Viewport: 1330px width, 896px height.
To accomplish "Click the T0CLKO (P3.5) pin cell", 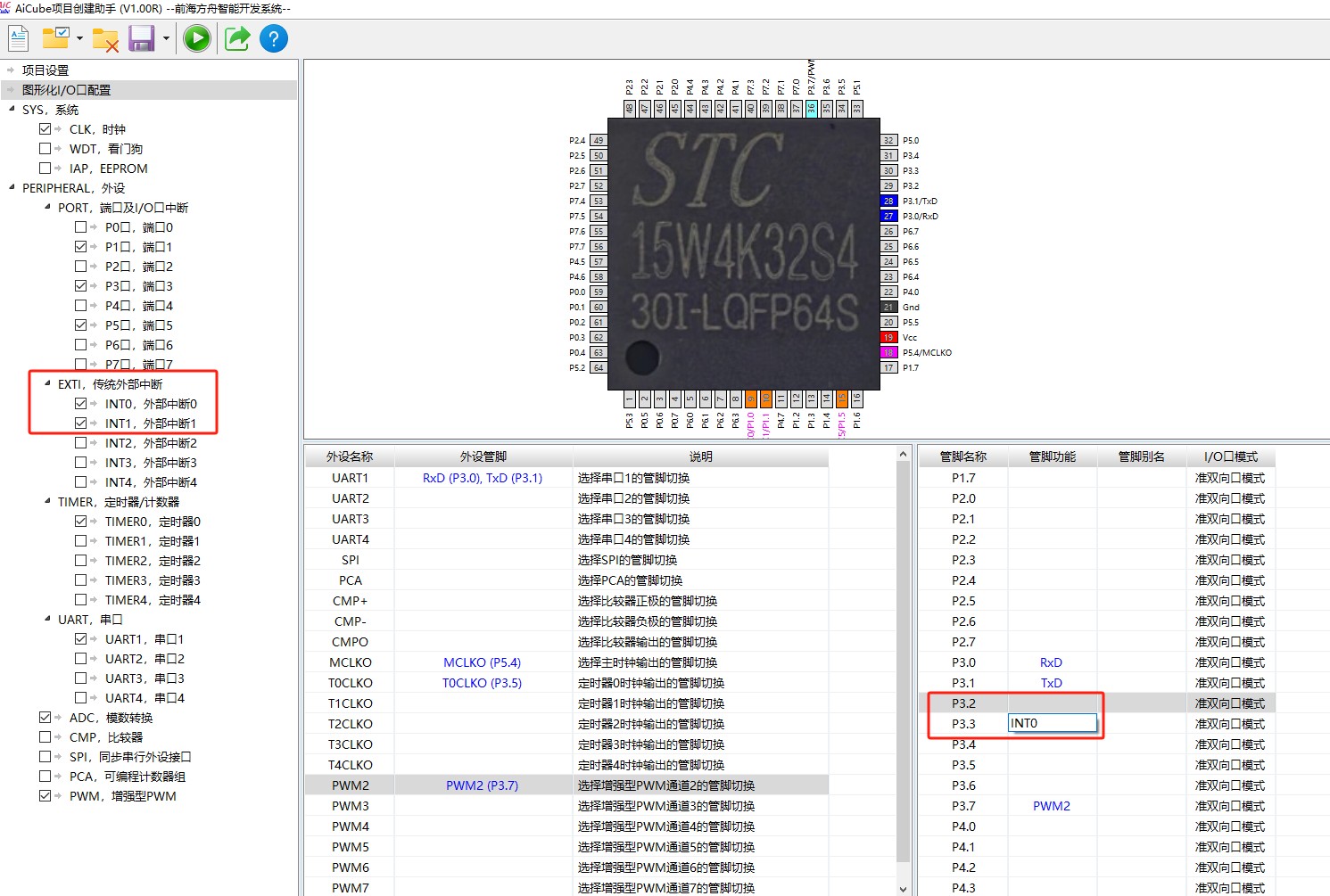I will (483, 683).
